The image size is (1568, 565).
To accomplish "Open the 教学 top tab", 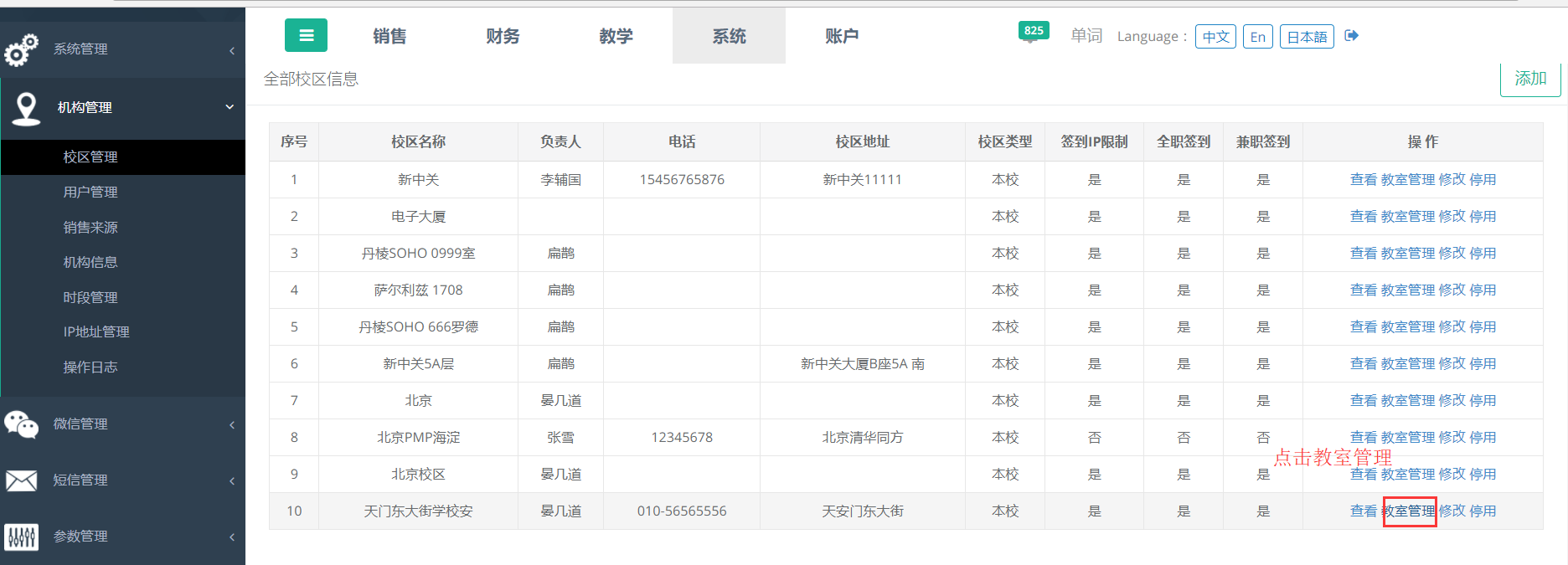I will (616, 36).
